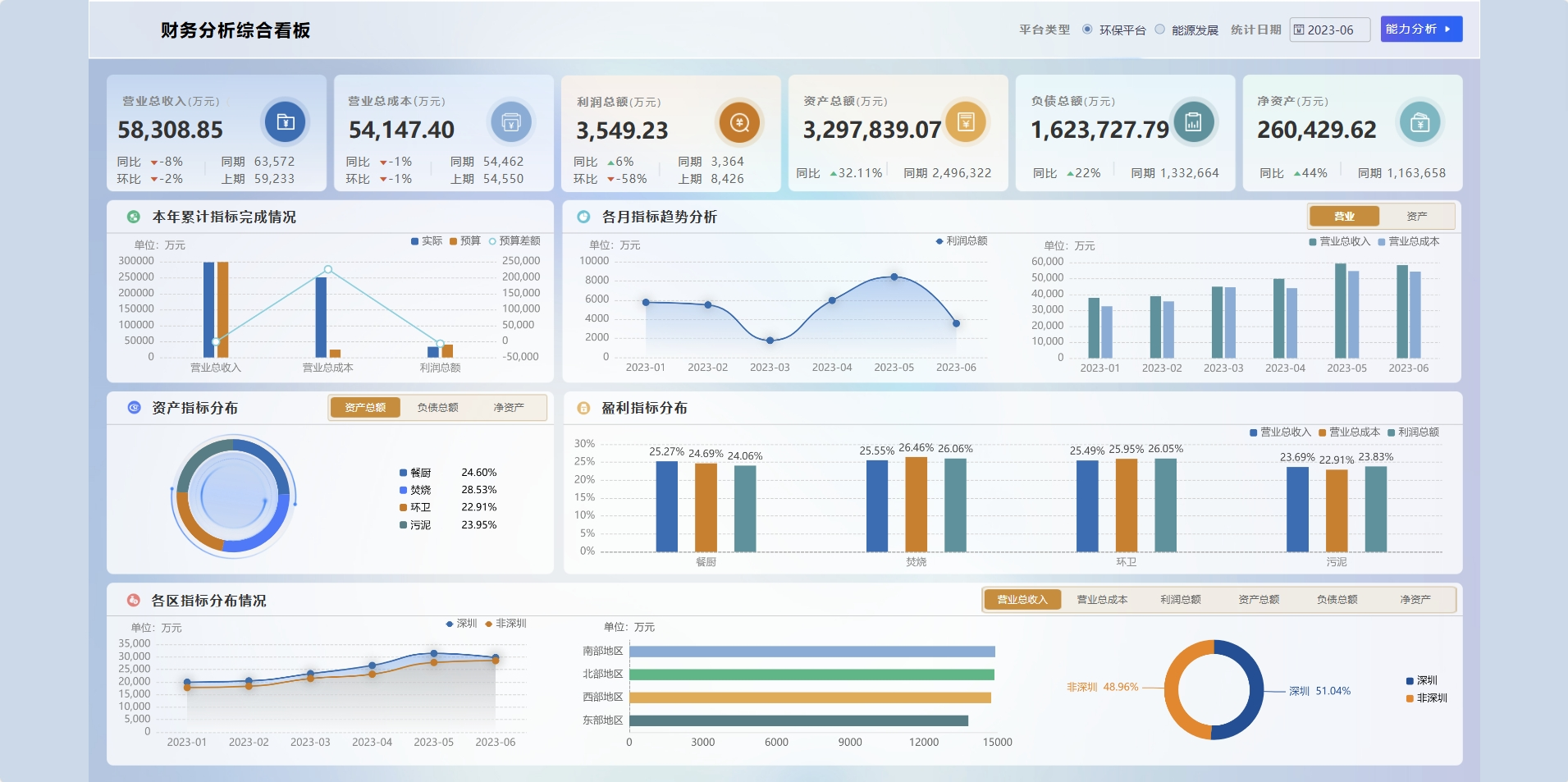Screen dimensions: 1568x782
Task: Click the icon beside 资产指标分布 title
Action: pos(134,407)
